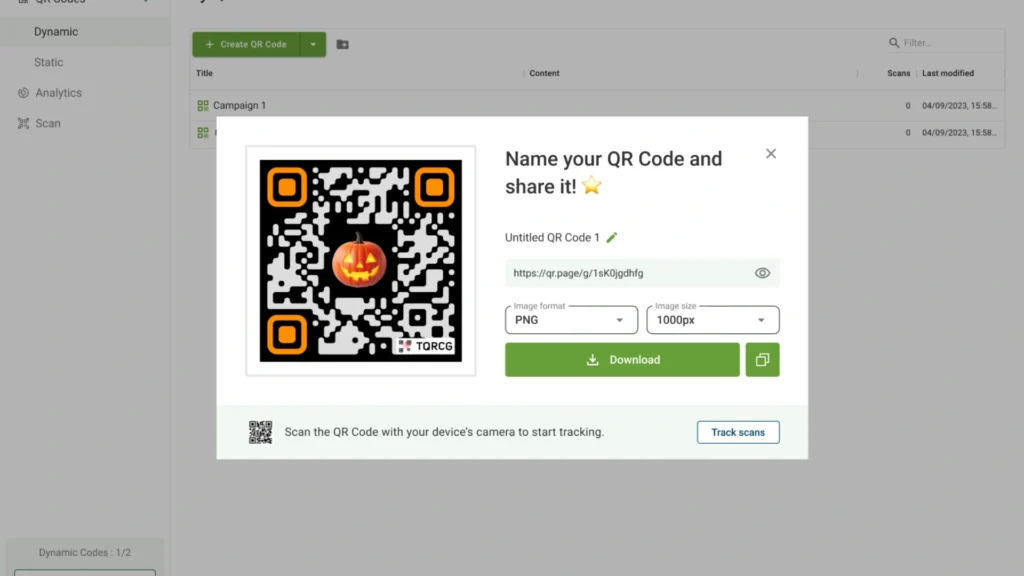The width and height of the screenshot is (1024, 576).
Task: Click the search magnifier in Filter box
Action: pos(894,44)
